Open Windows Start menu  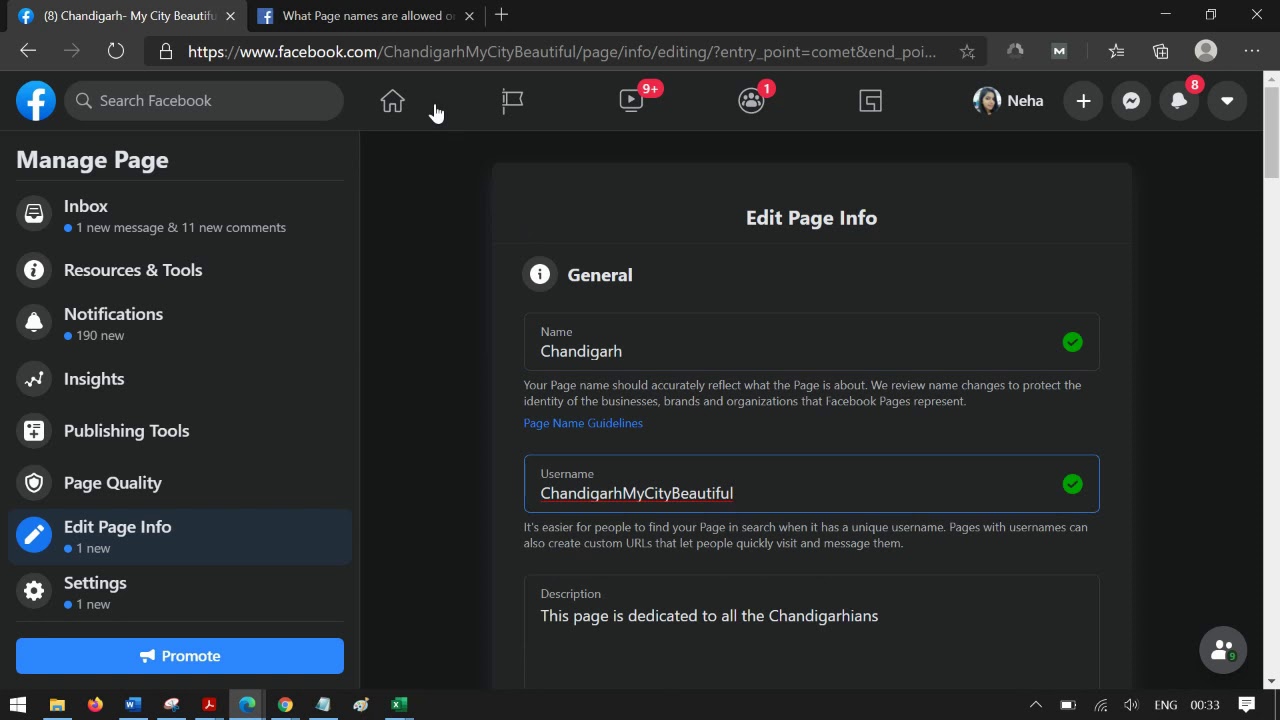pyautogui.click(x=18, y=705)
